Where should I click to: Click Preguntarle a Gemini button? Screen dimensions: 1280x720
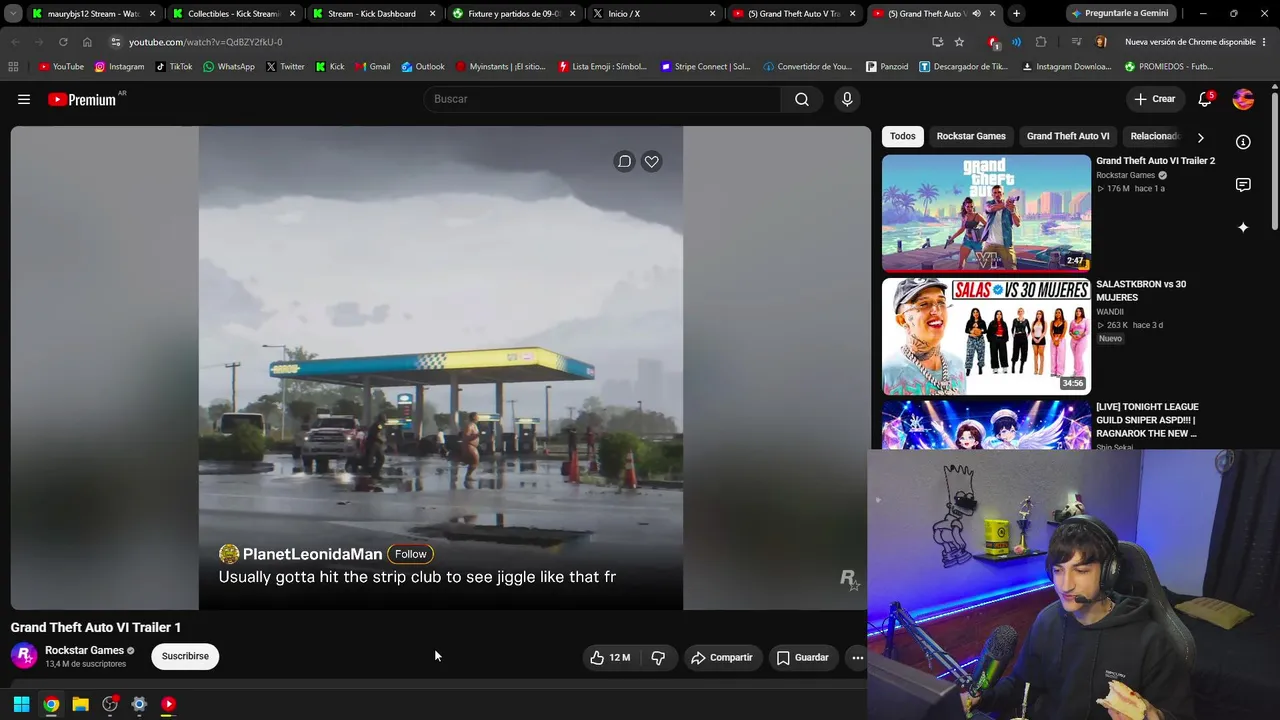(1119, 14)
